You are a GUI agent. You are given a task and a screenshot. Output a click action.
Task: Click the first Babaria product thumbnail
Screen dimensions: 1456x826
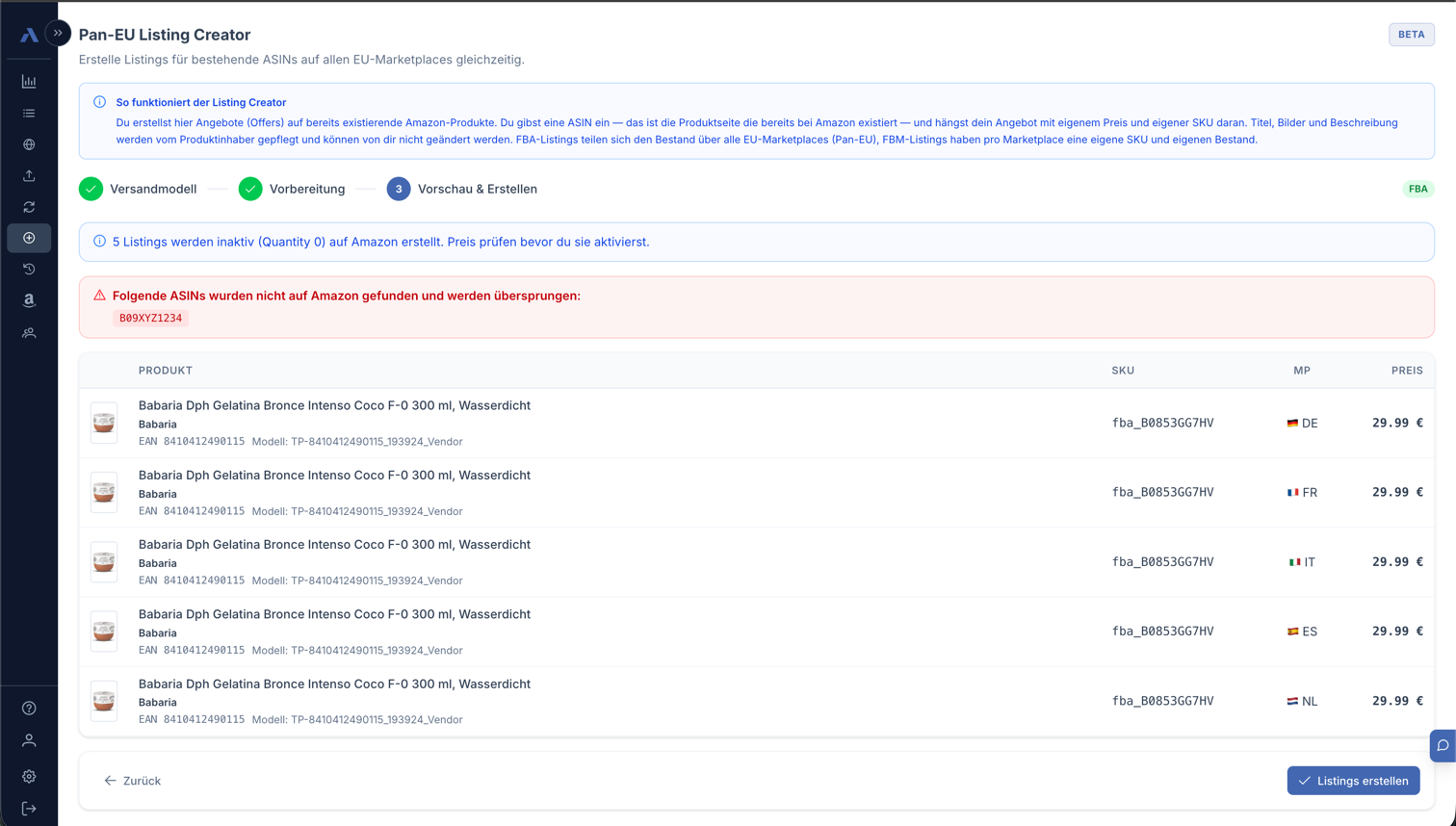point(104,422)
